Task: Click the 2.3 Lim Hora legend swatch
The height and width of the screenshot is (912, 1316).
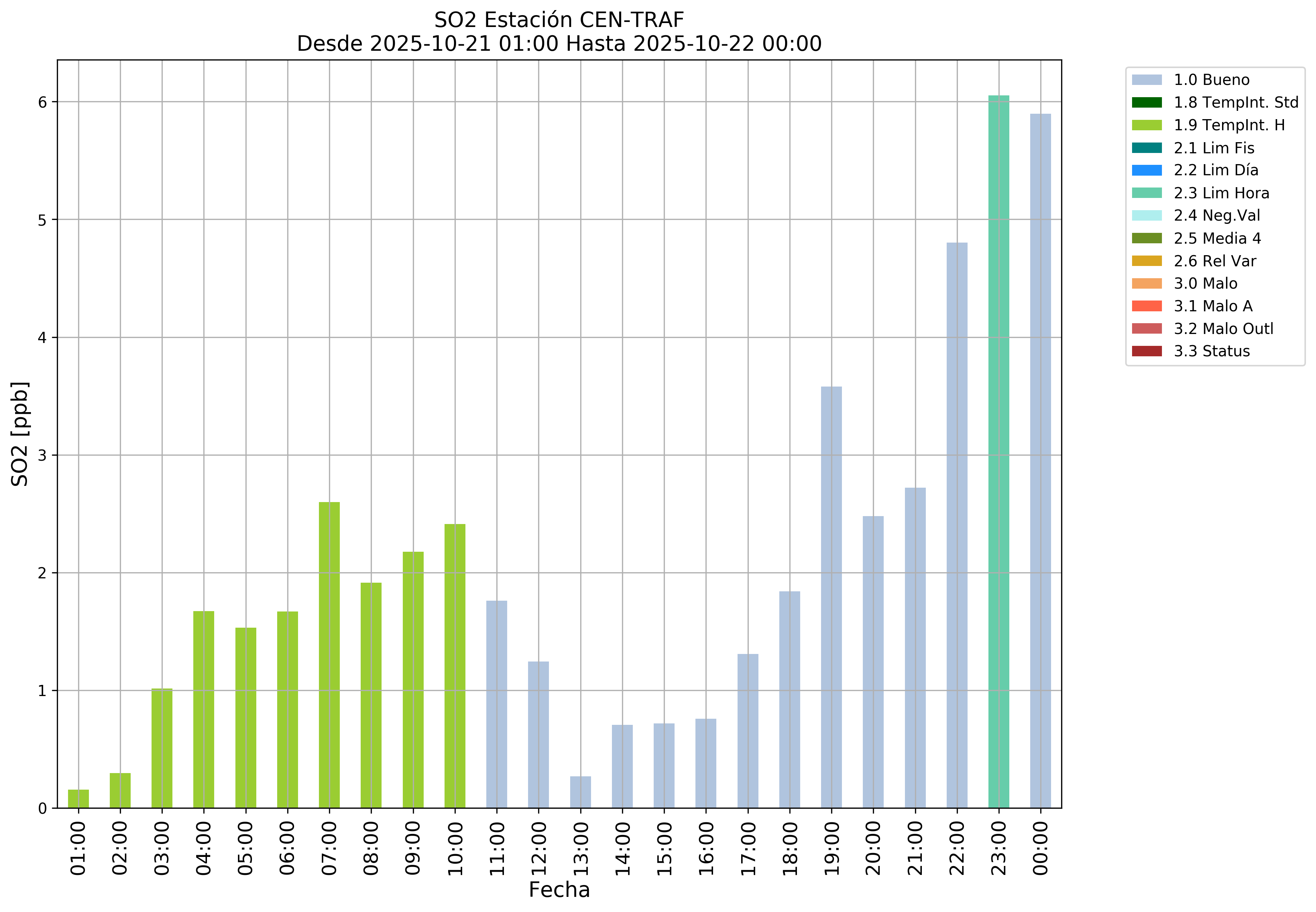Action: tap(1146, 193)
